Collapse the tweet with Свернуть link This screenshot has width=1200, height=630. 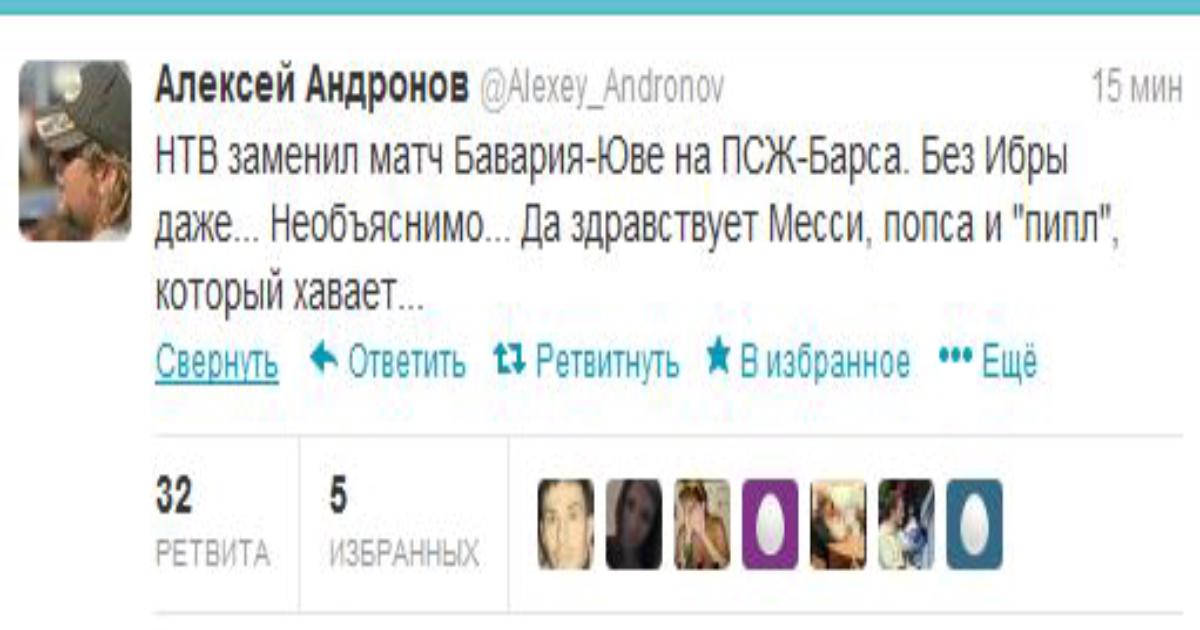[217, 362]
